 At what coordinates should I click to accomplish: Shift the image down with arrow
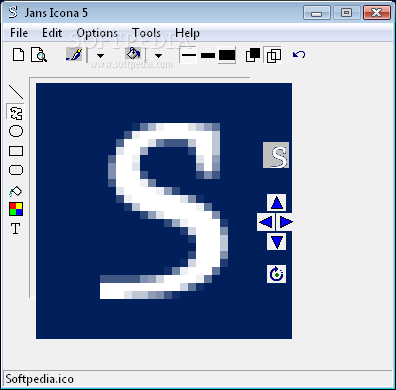coord(277,241)
